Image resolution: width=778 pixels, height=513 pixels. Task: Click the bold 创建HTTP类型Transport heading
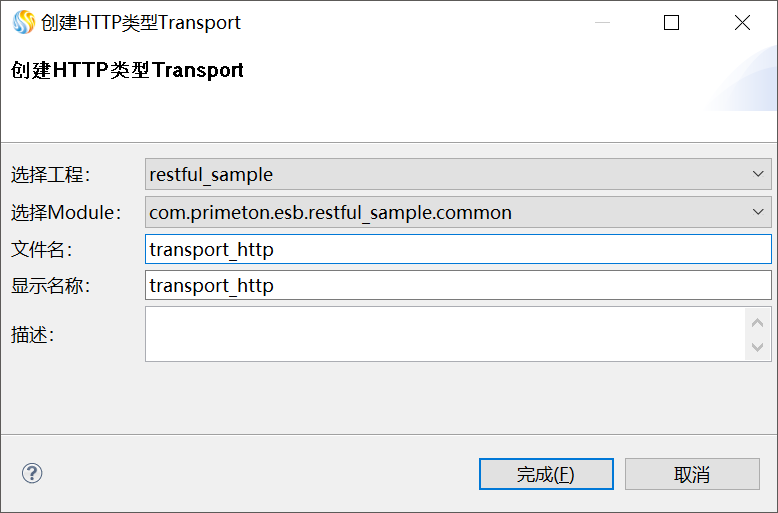tap(127, 71)
